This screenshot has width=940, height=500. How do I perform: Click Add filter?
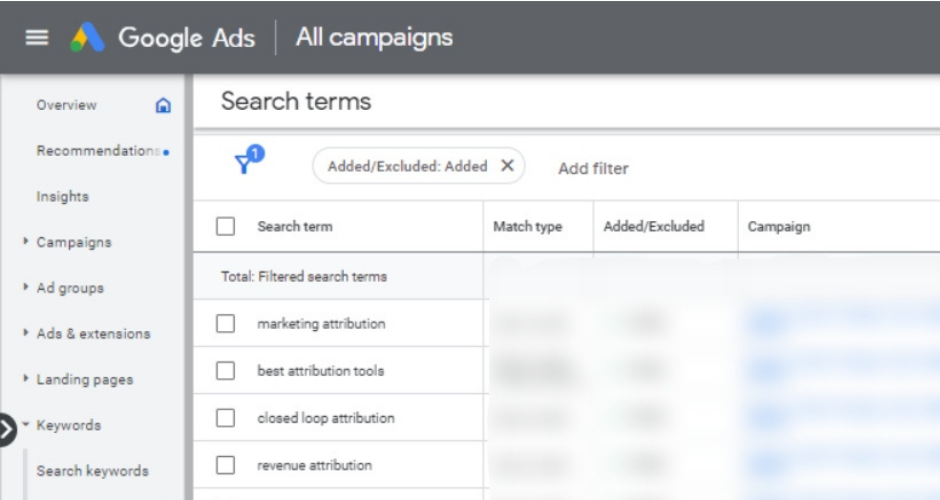coord(593,168)
